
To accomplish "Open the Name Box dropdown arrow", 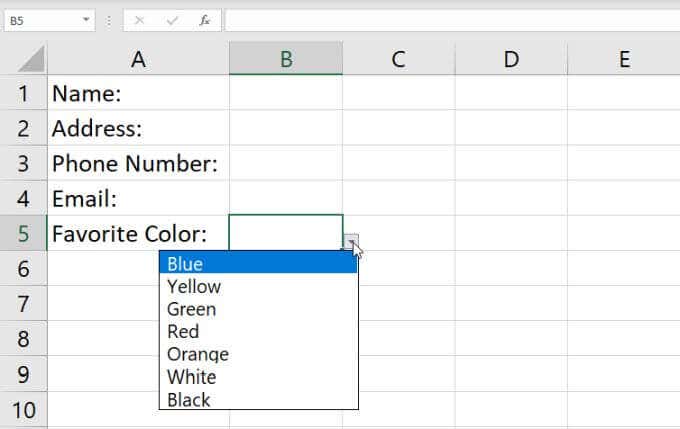I will [x=87, y=20].
